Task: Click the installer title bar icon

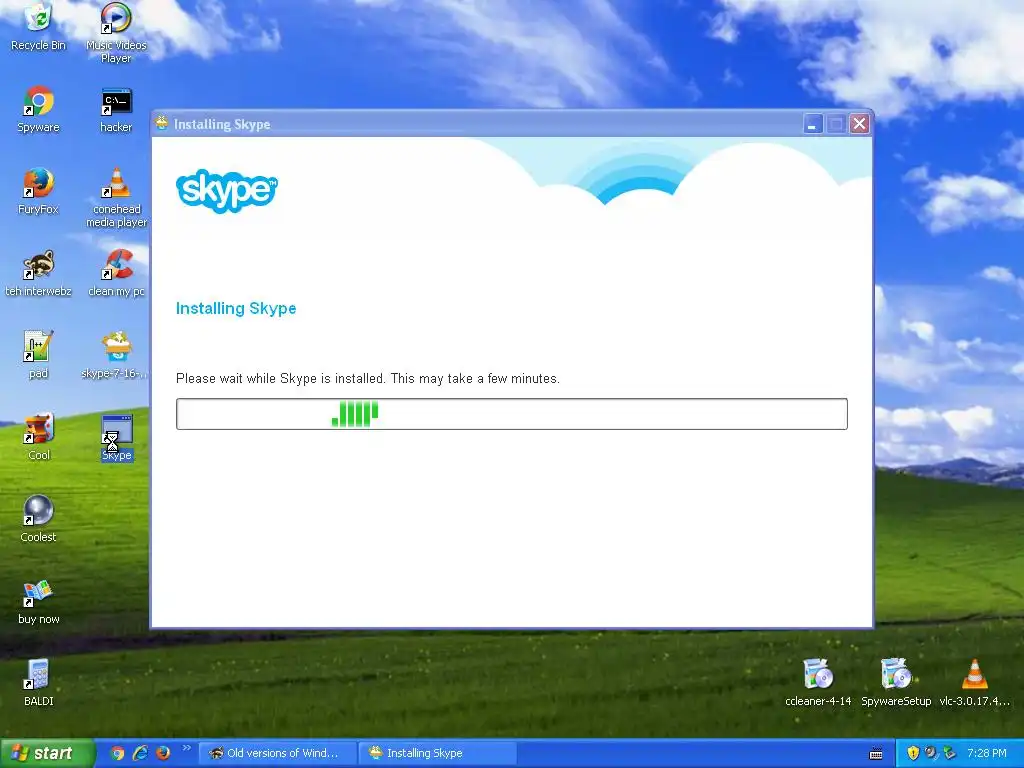Action: click(162, 123)
